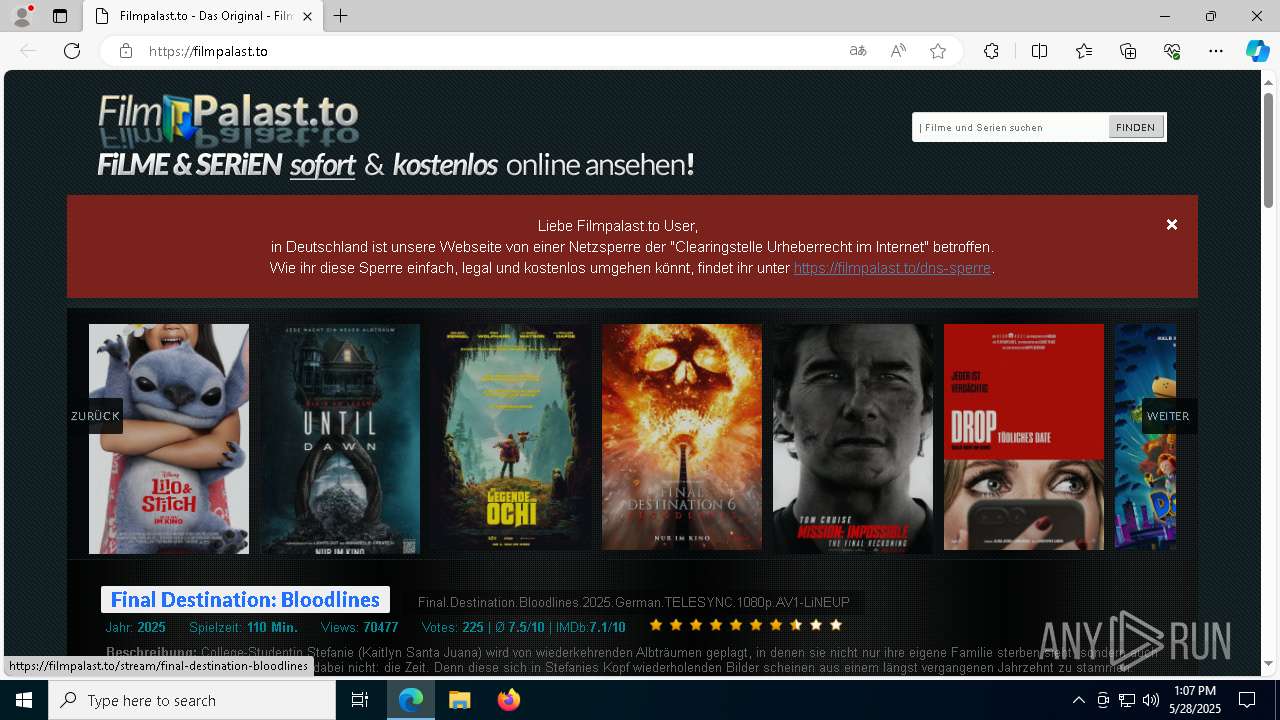
Task: Open Copilot sidebar
Action: 1257,51
